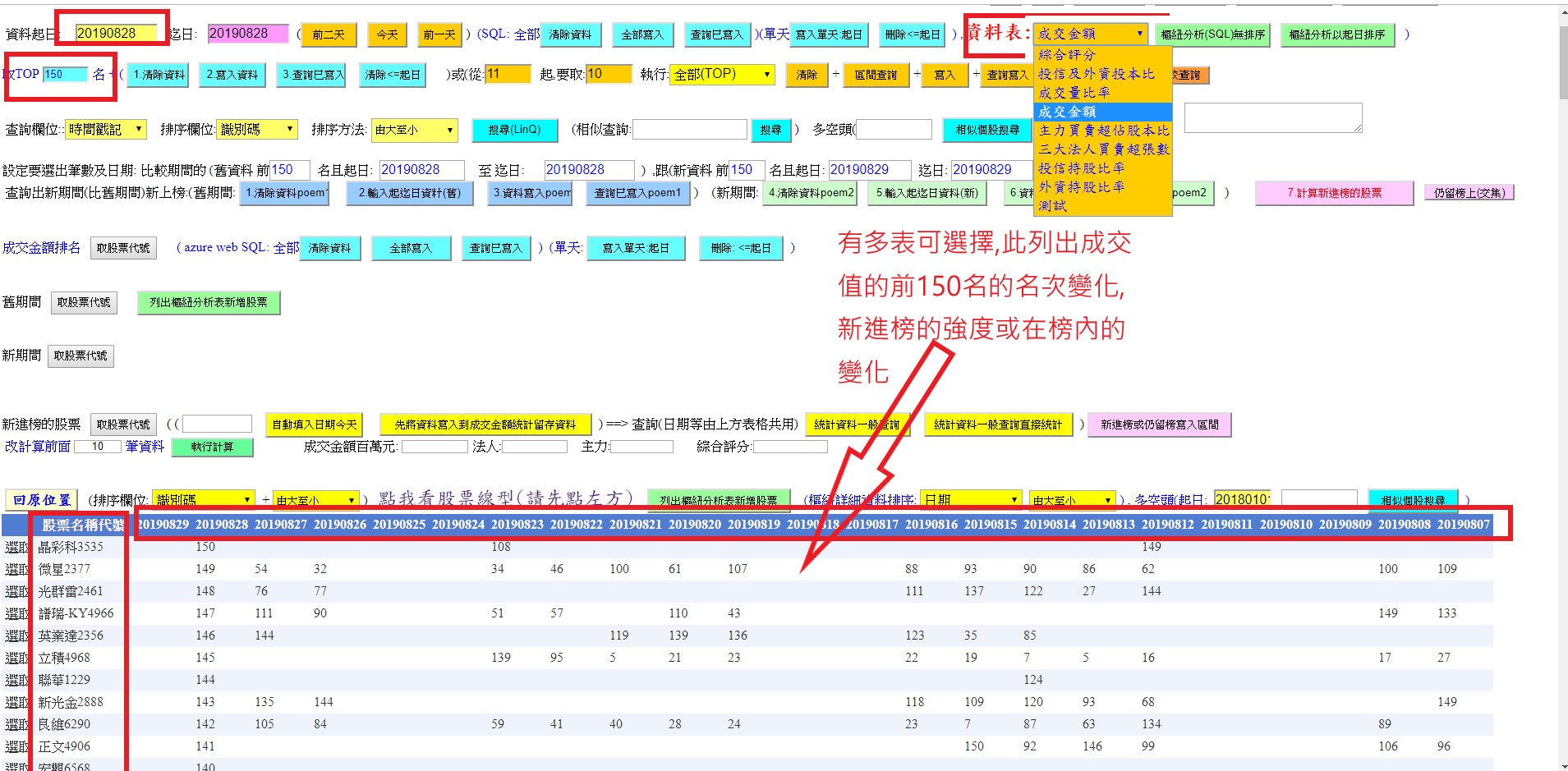Click the 5.輸入起迄日資料(新) button

[x=927, y=193]
